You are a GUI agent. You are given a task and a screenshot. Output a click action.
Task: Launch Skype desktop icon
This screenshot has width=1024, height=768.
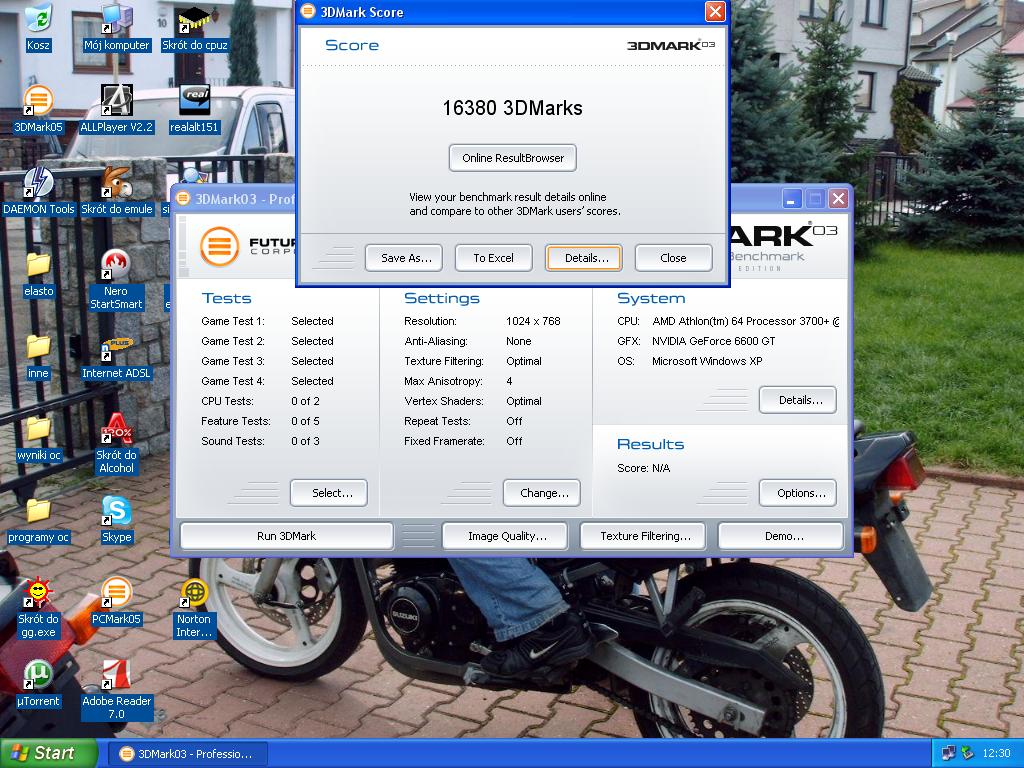tap(117, 520)
